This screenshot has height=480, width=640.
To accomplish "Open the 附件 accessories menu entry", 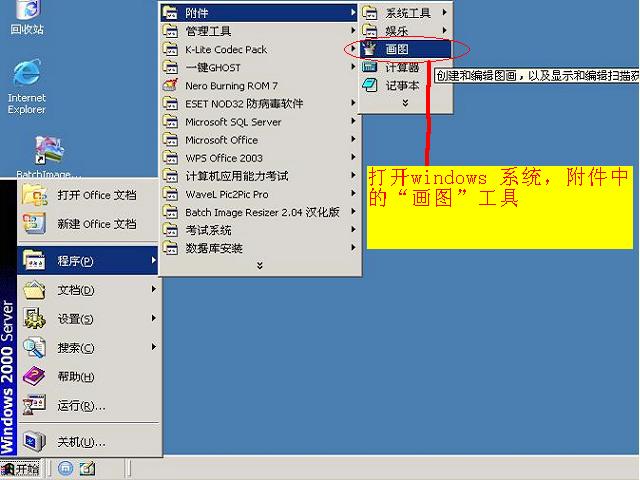I will tap(259, 13).
